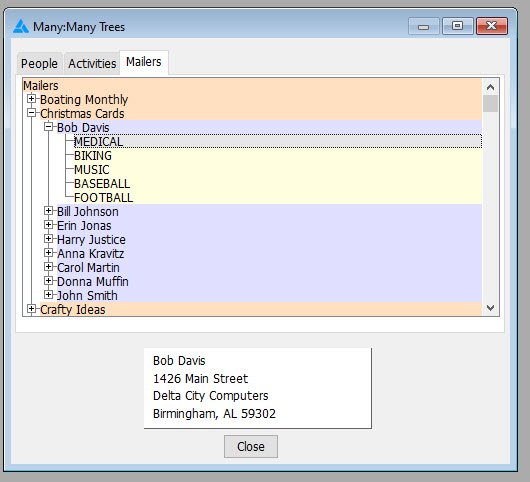Expand the Anna Kravitz node
The height and width of the screenshot is (482, 530).
pyautogui.click(x=49, y=253)
